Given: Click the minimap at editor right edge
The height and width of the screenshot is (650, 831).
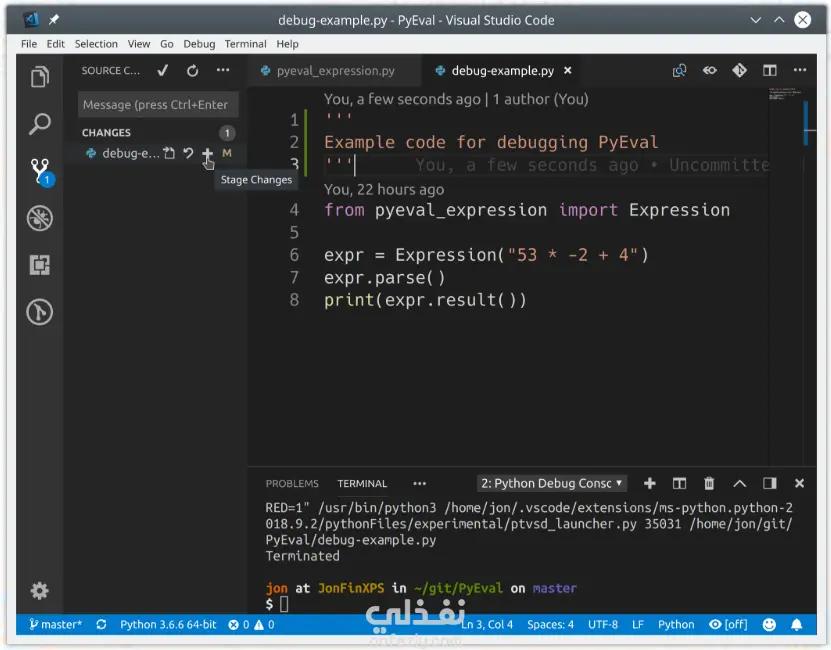Looking at the screenshot, I should point(785,94).
